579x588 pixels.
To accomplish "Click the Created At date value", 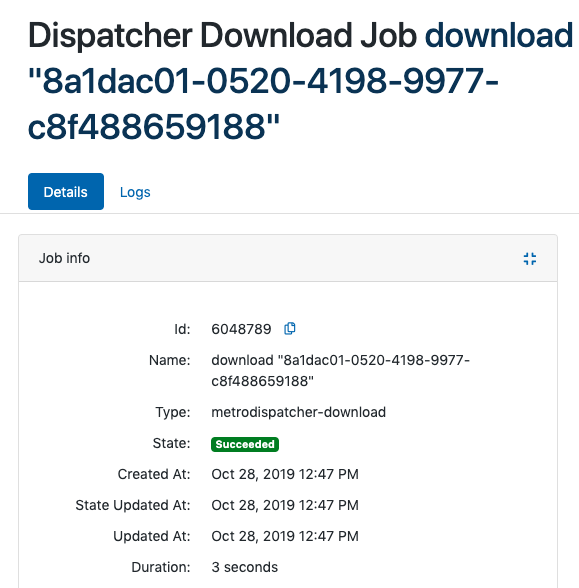I will pyautogui.click(x=285, y=474).
